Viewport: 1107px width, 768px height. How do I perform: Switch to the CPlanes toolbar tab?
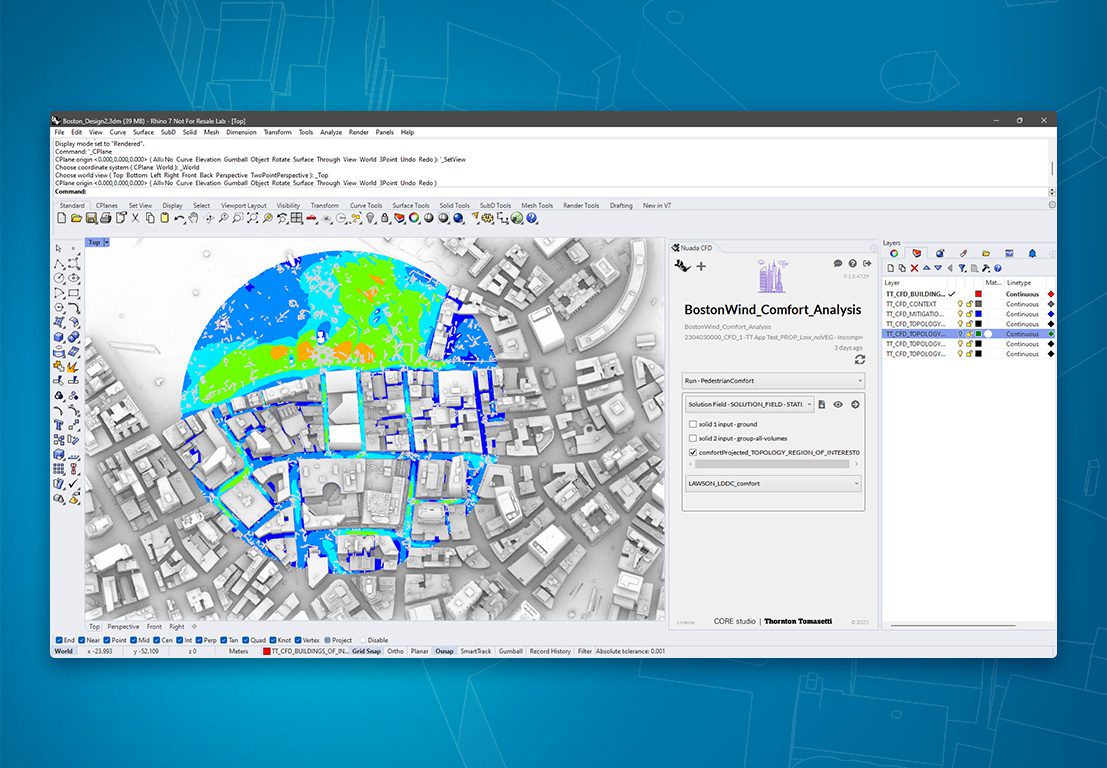(107, 205)
